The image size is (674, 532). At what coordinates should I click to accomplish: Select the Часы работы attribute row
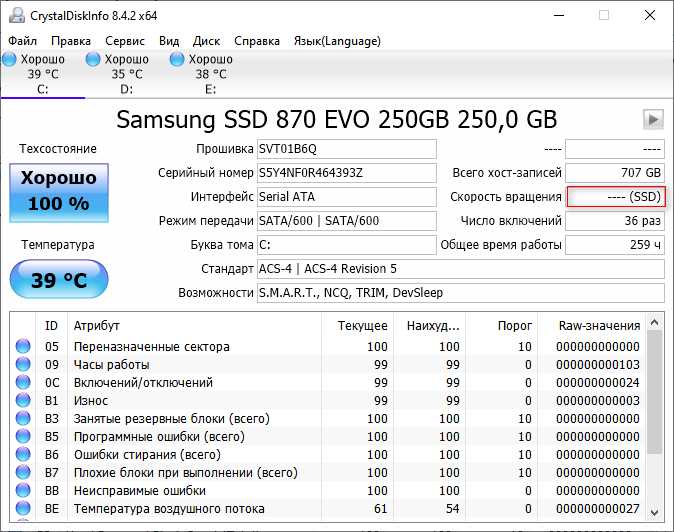click(x=328, y=364)
